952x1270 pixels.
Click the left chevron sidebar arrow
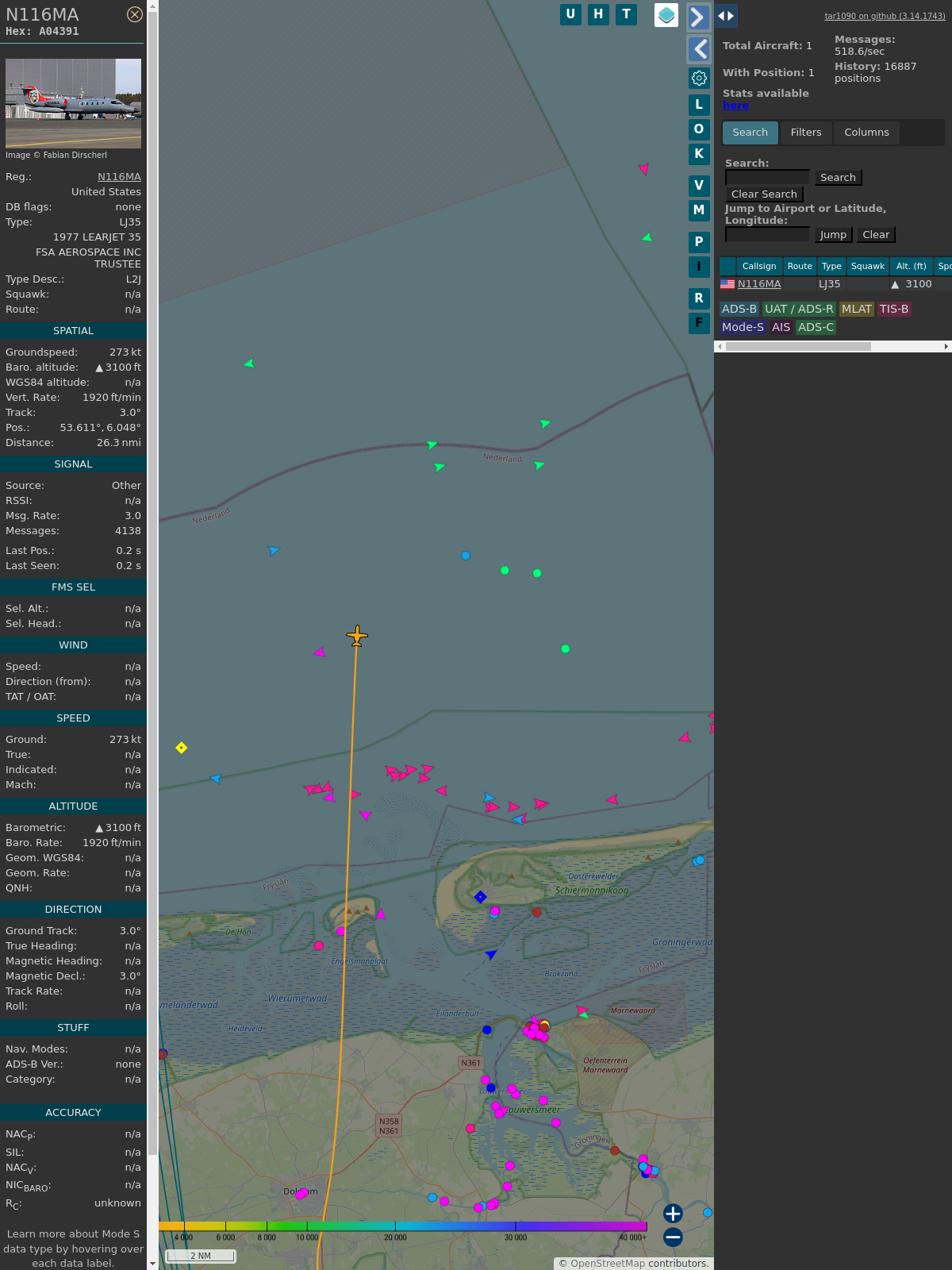click(698, 49)
